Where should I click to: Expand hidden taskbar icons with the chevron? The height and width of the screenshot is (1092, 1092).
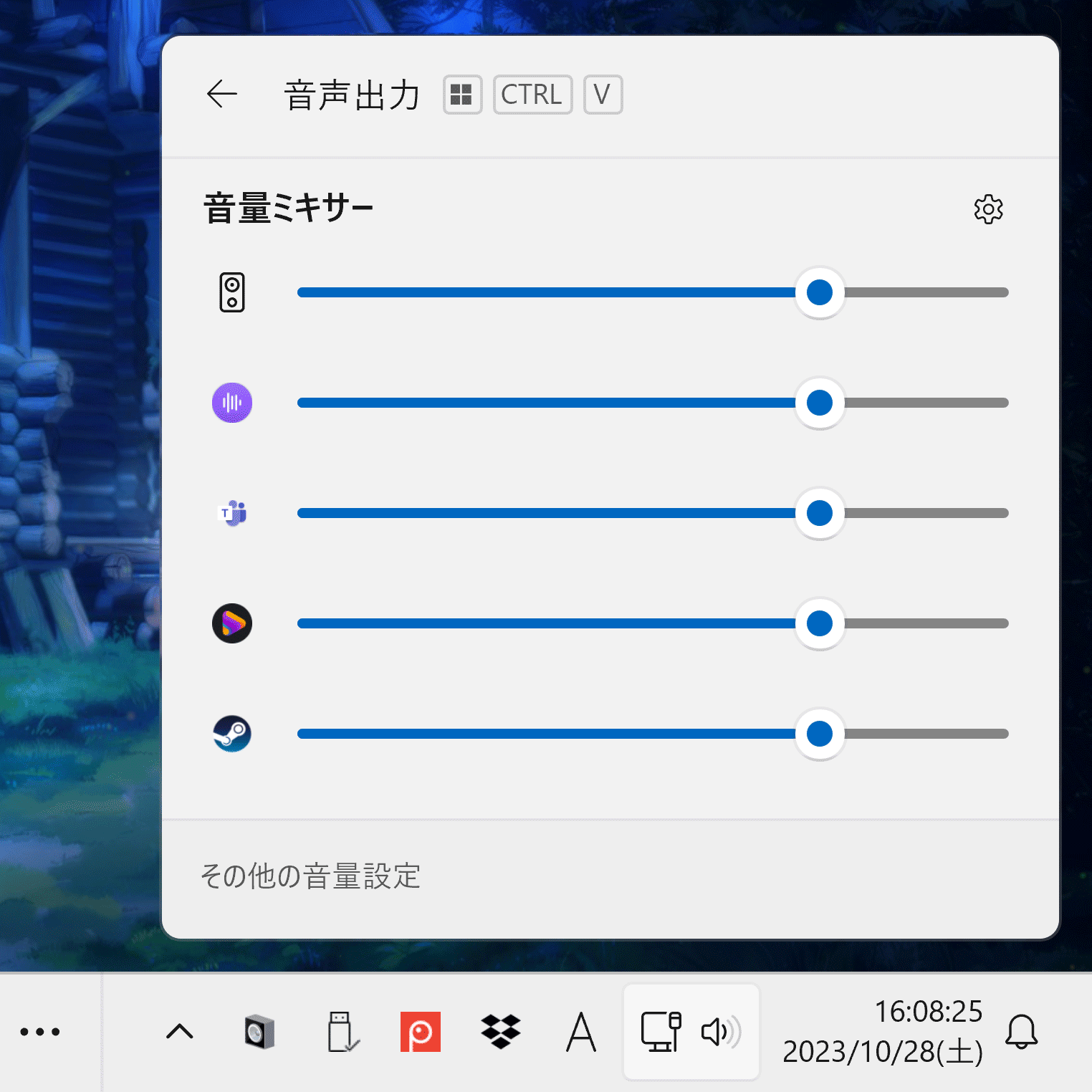[179, 1032]
